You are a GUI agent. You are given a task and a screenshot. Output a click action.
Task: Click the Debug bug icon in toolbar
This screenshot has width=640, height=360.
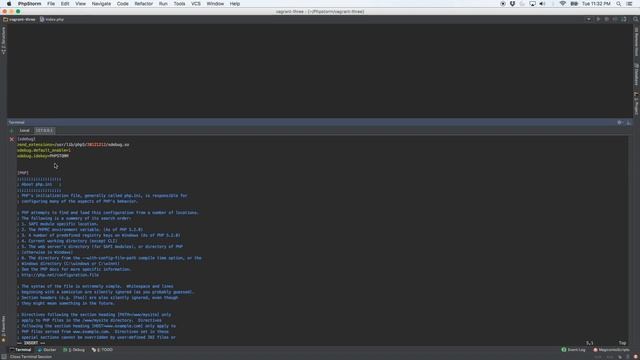point(607,19)
